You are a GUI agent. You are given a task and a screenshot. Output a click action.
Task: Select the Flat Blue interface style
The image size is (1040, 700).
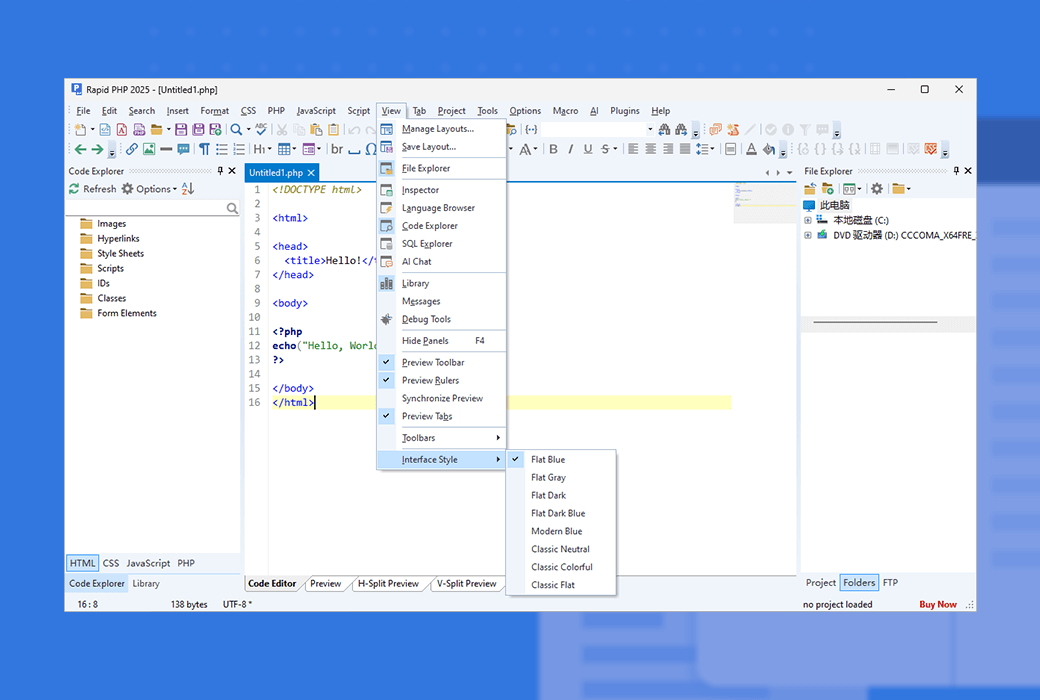(x=560, y=459)
